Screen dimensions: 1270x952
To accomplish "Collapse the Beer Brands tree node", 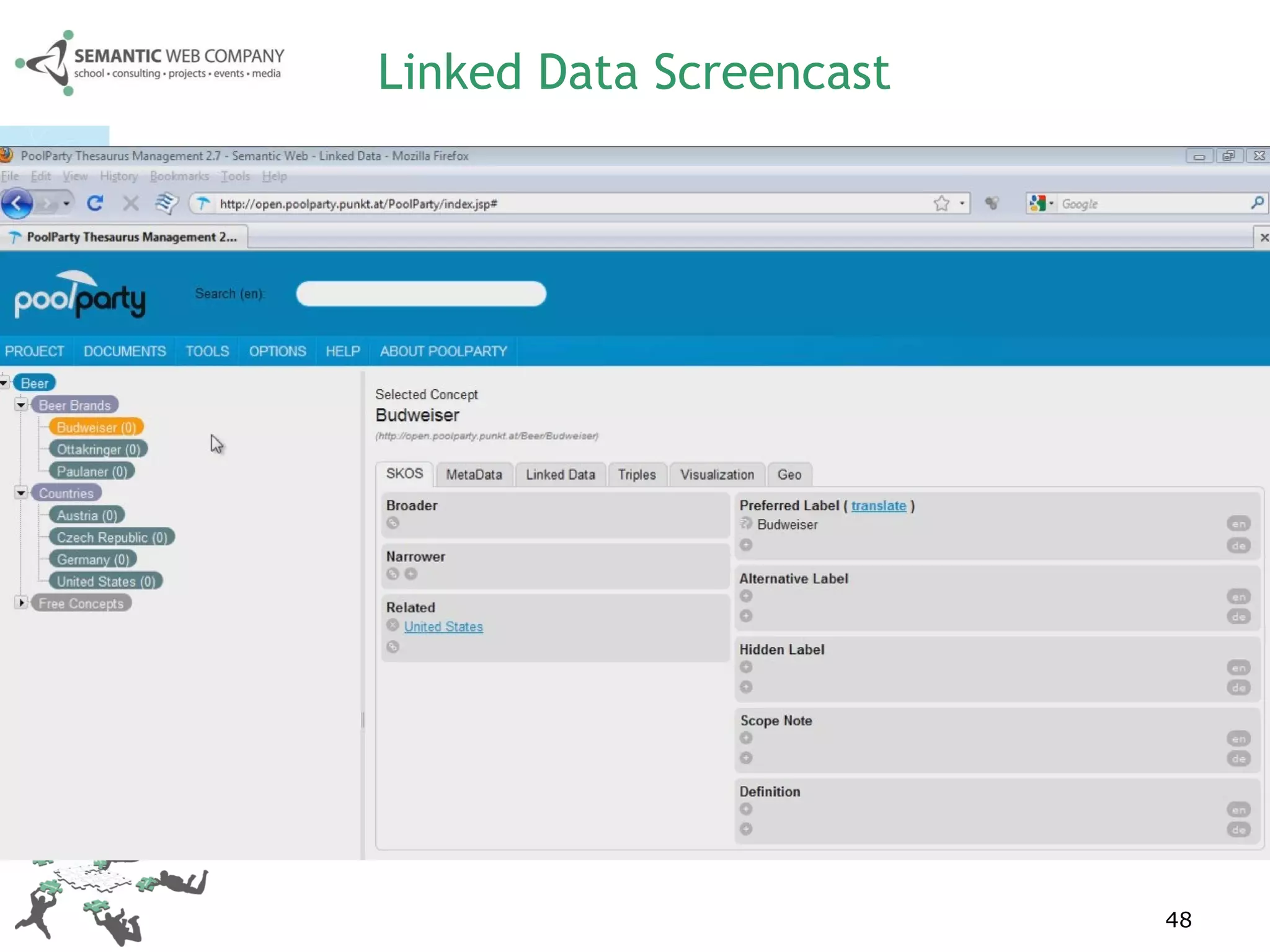I will coord(21,405).
